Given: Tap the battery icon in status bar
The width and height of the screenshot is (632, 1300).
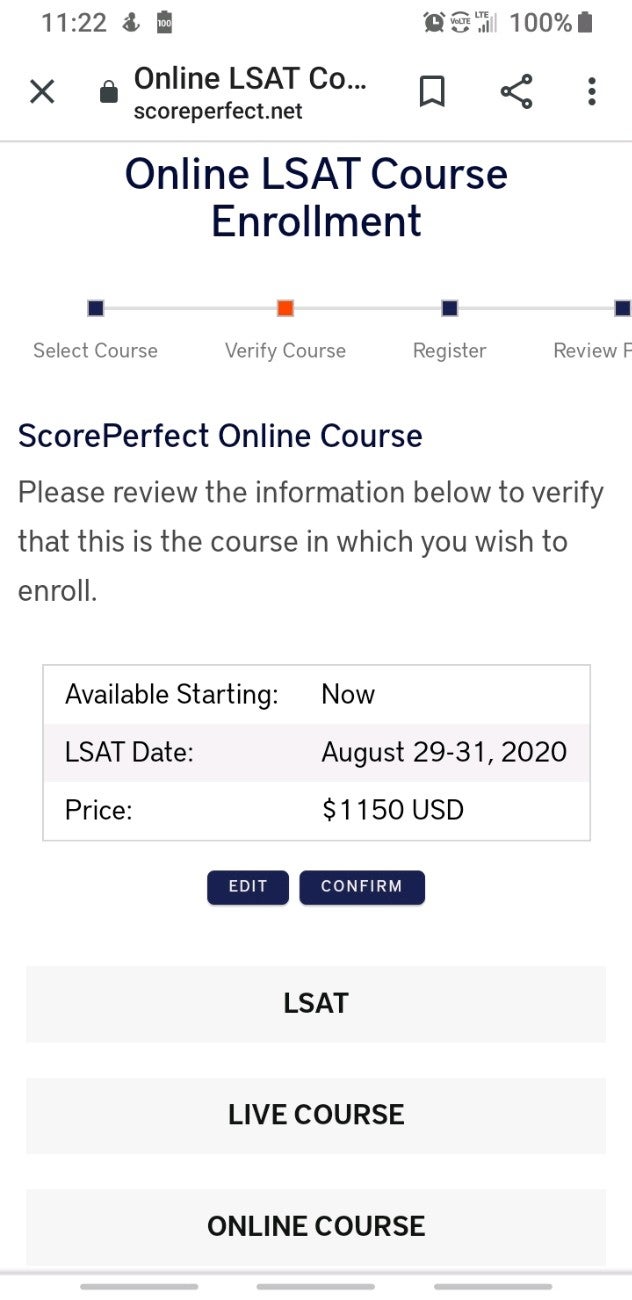Looking at the screenshot, I should coord(586,22).
